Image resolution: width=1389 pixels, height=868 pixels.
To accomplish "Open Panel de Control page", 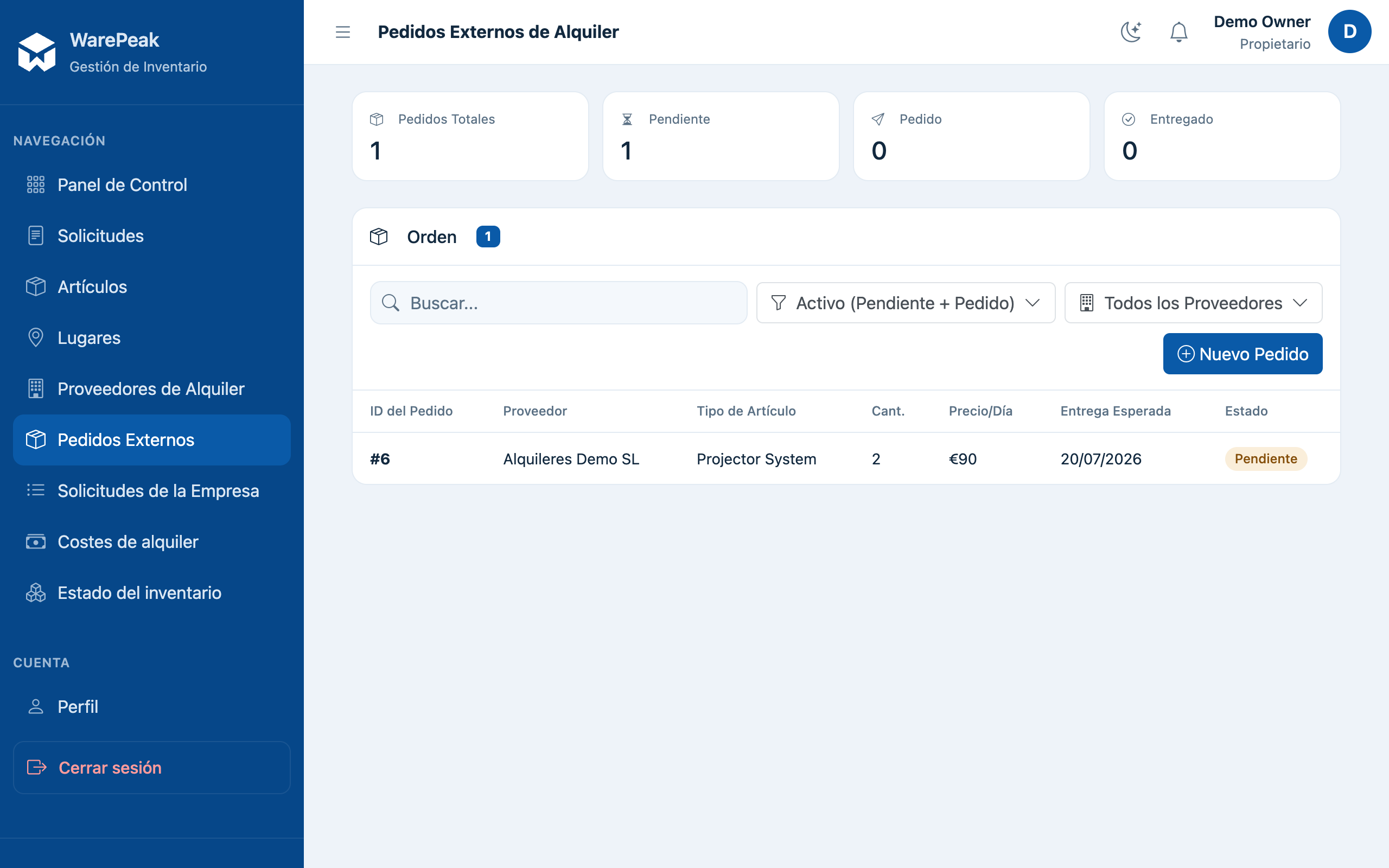I will click(151, 185).
